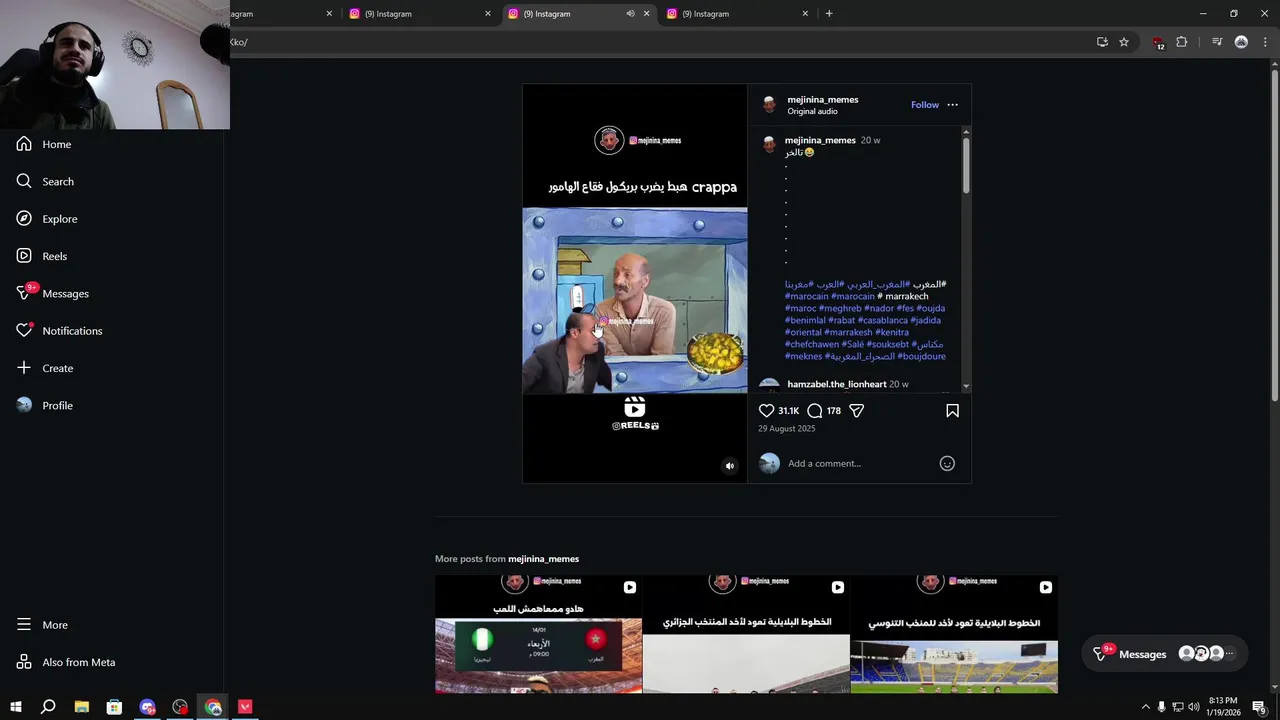
Task: Close the active Instagram tab
Action: [x=646, y=14]
